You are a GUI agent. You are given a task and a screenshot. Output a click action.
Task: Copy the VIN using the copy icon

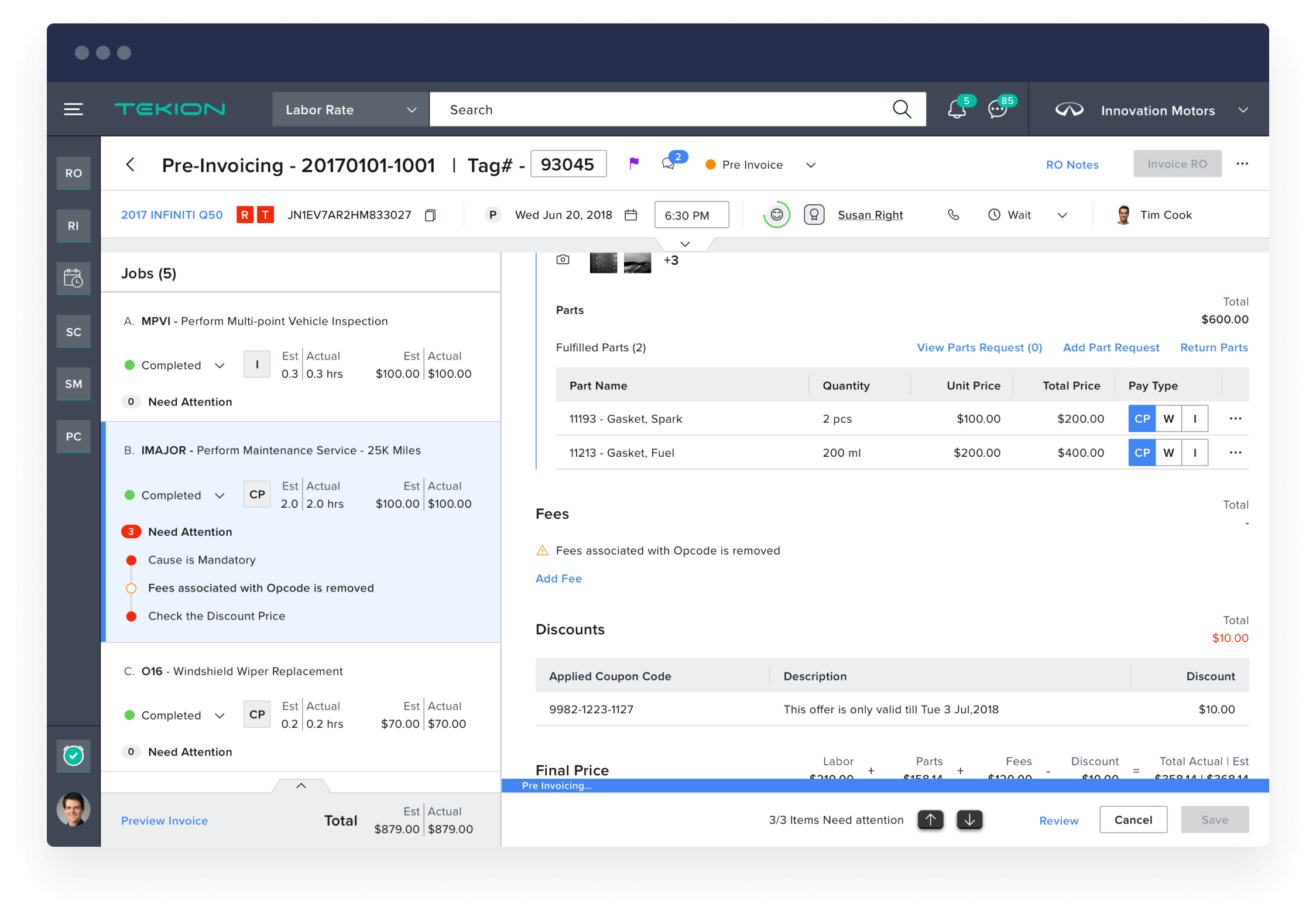430,215
